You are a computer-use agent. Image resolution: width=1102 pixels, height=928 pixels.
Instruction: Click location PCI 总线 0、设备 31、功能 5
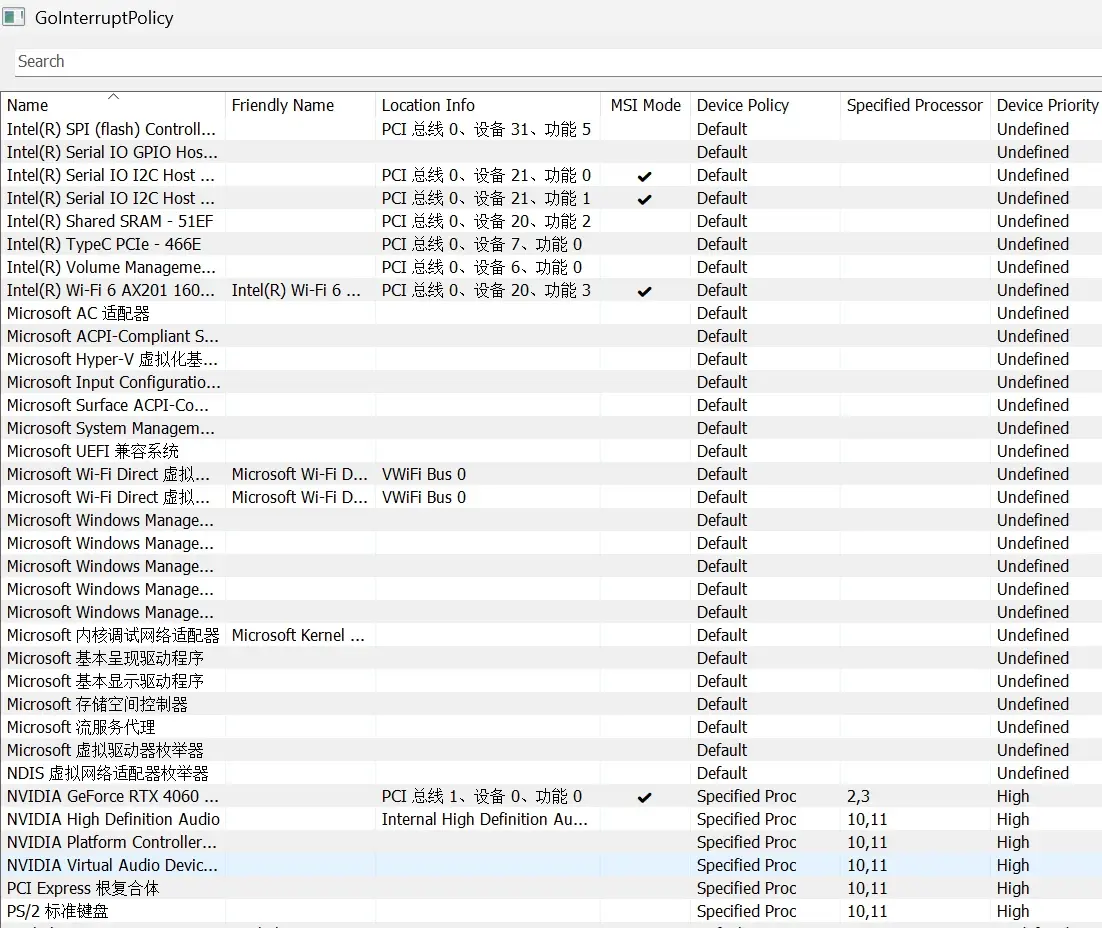coord(486,129)
